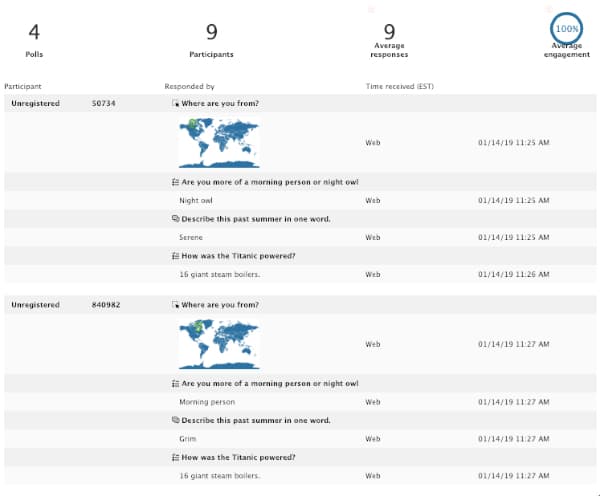The image size is (600, 496).
Task: Click clickable-image icon for participant 50734's first question
Action: click(176, 103)
